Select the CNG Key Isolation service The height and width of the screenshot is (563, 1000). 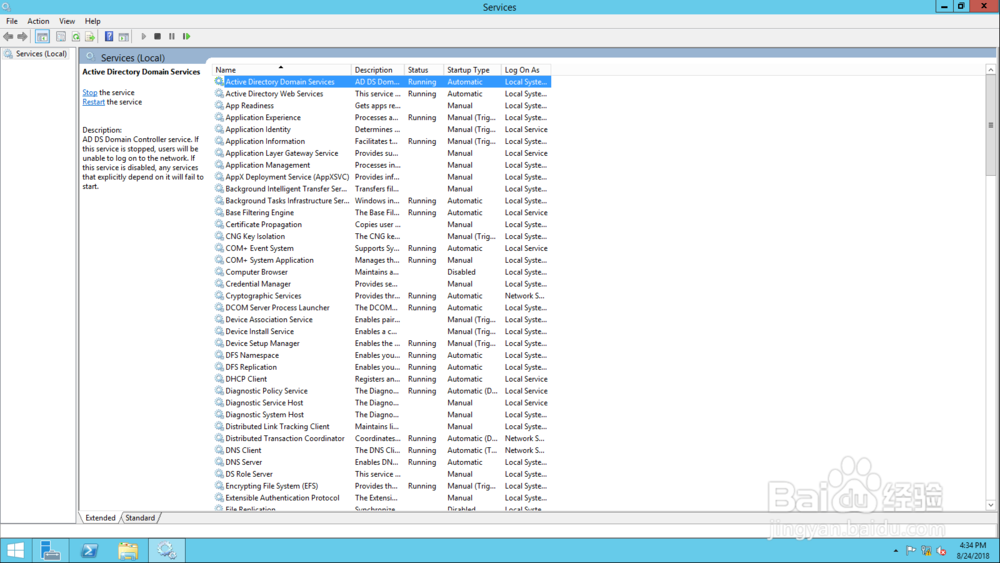tap(382, 237)
